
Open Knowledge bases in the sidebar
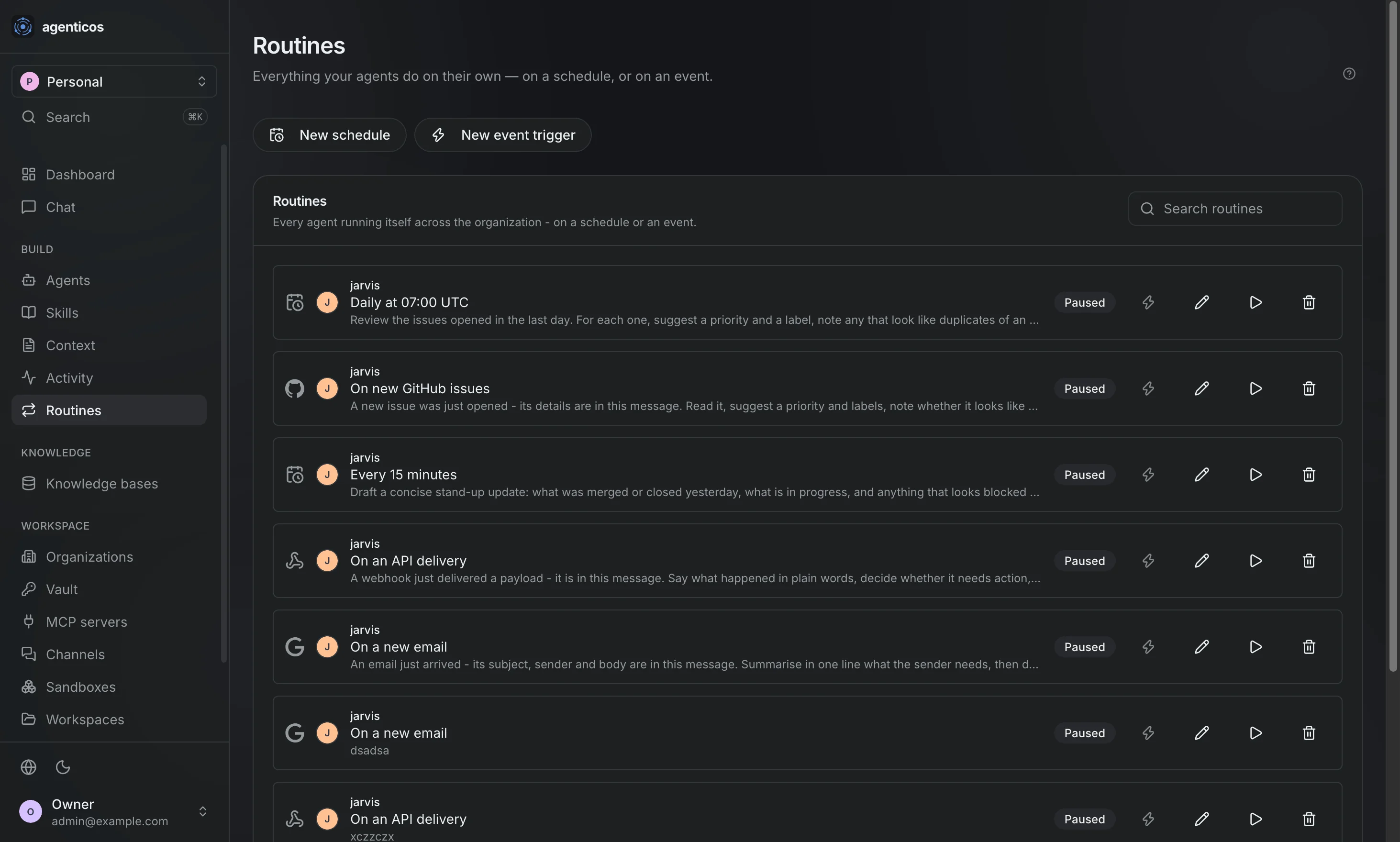[109, 483]
